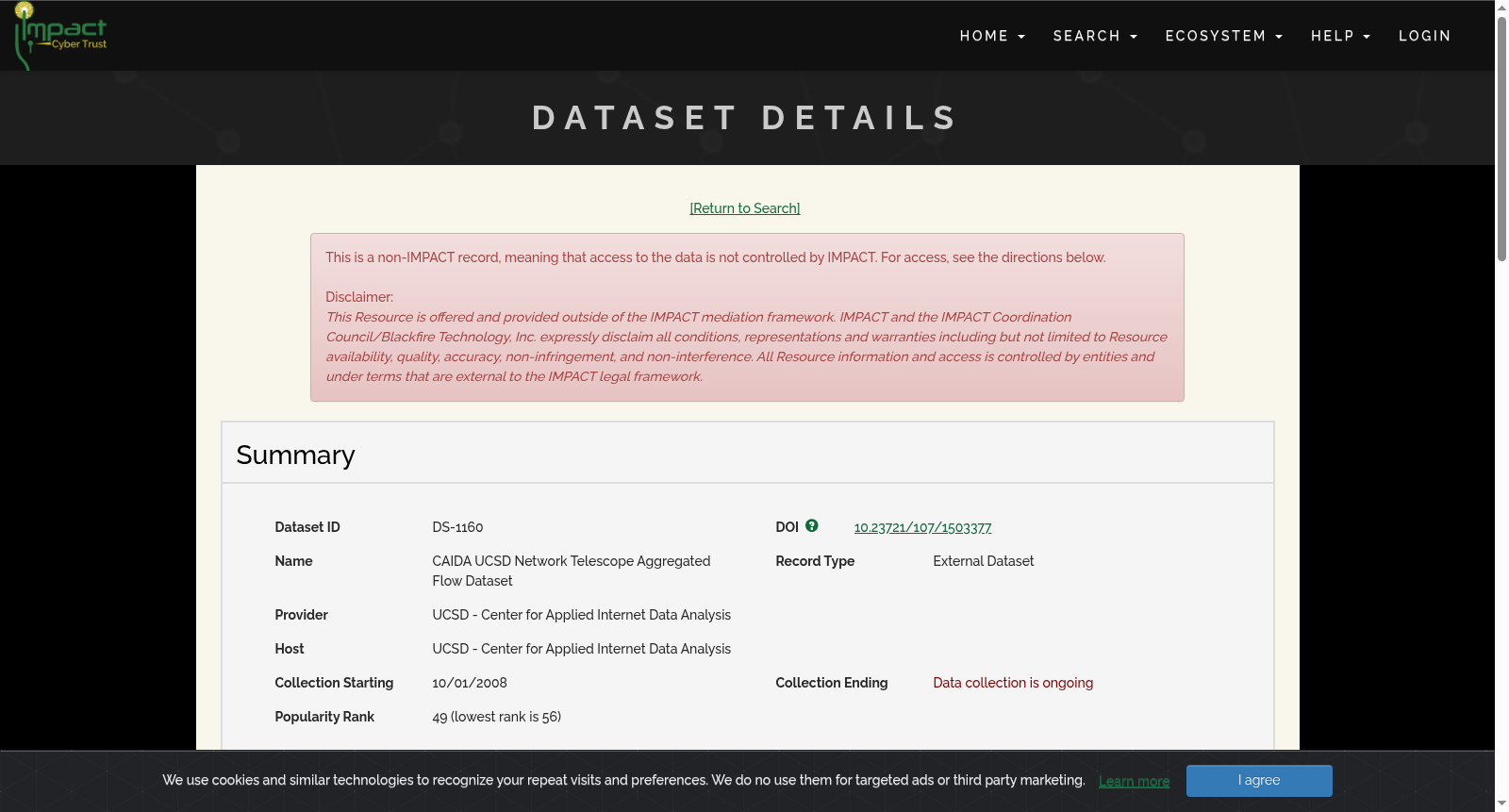Image resolution: width=1509 pixels, height=812 pixels.
Task: Click the red disclaimer alert box
Action: click(x=747, y=318)
